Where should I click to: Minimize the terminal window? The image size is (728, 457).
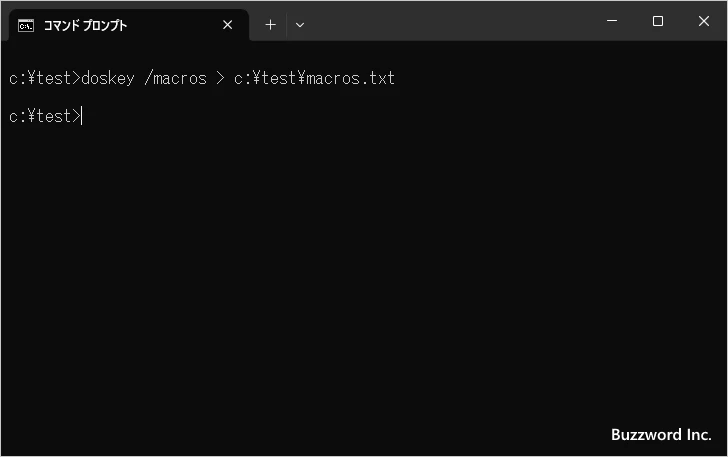612,21
